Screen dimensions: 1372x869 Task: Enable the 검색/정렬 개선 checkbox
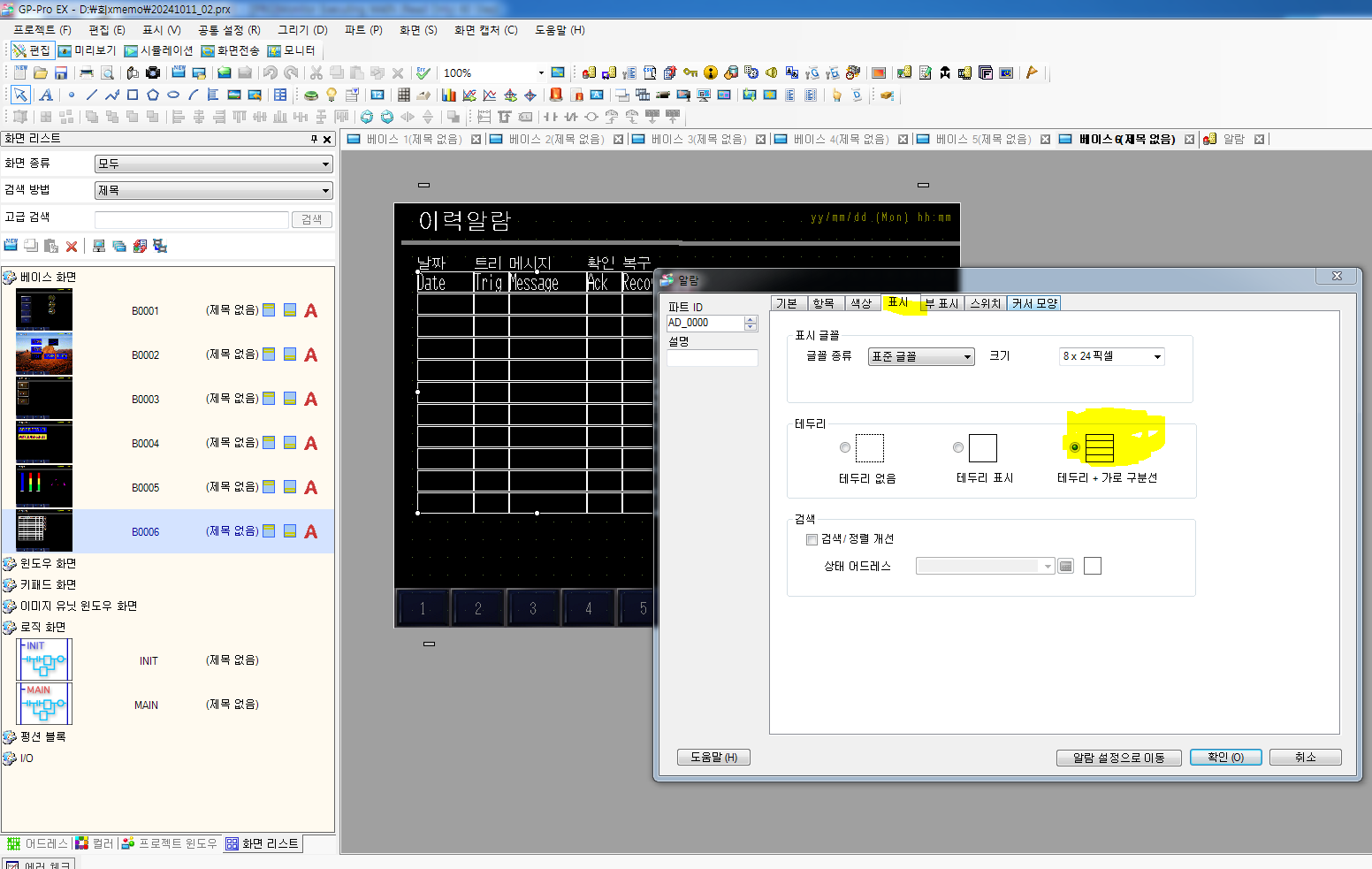[x=812, y=539]
